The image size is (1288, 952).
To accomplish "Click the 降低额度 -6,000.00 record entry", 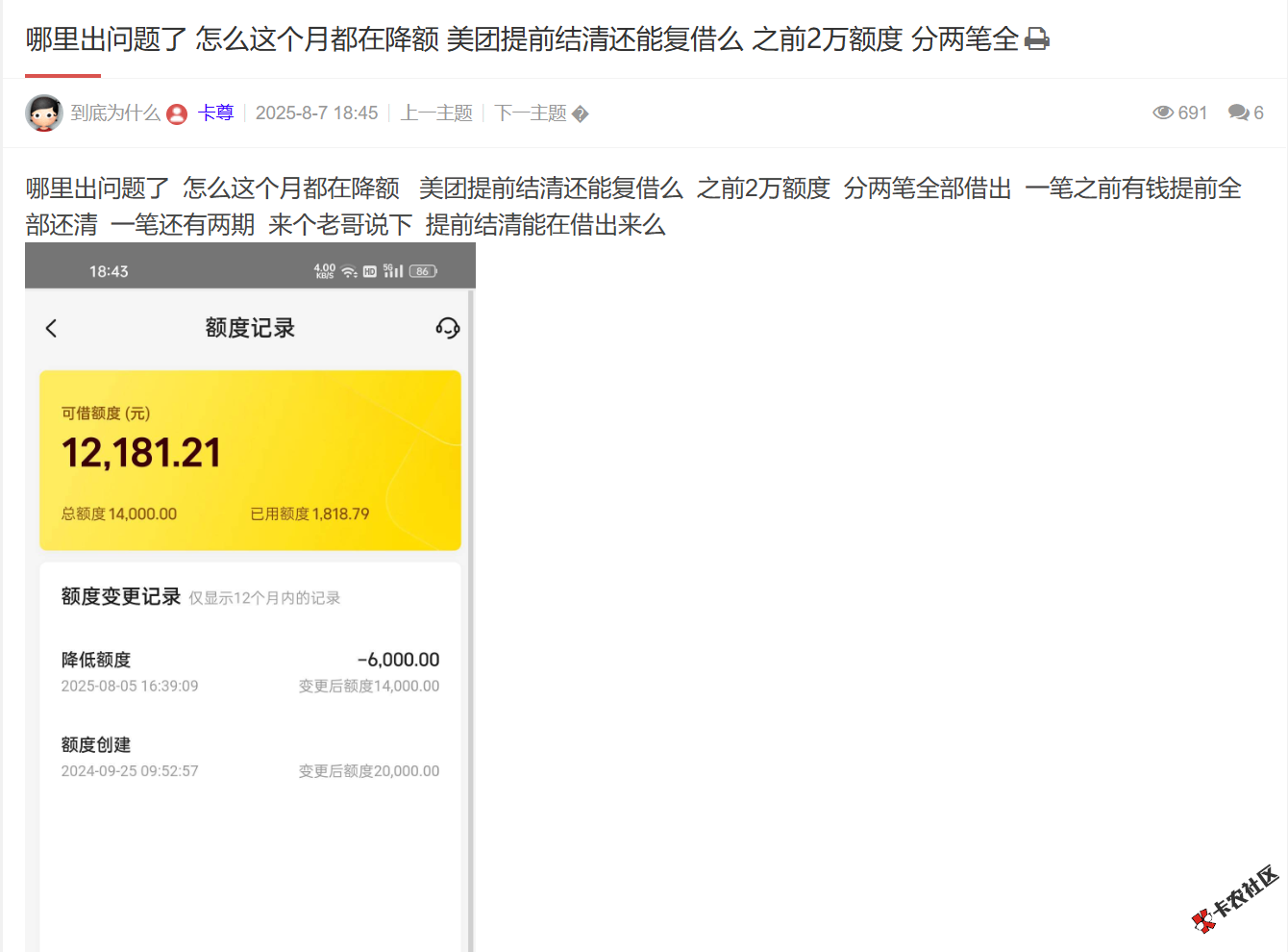I will (x=250, y=670).
